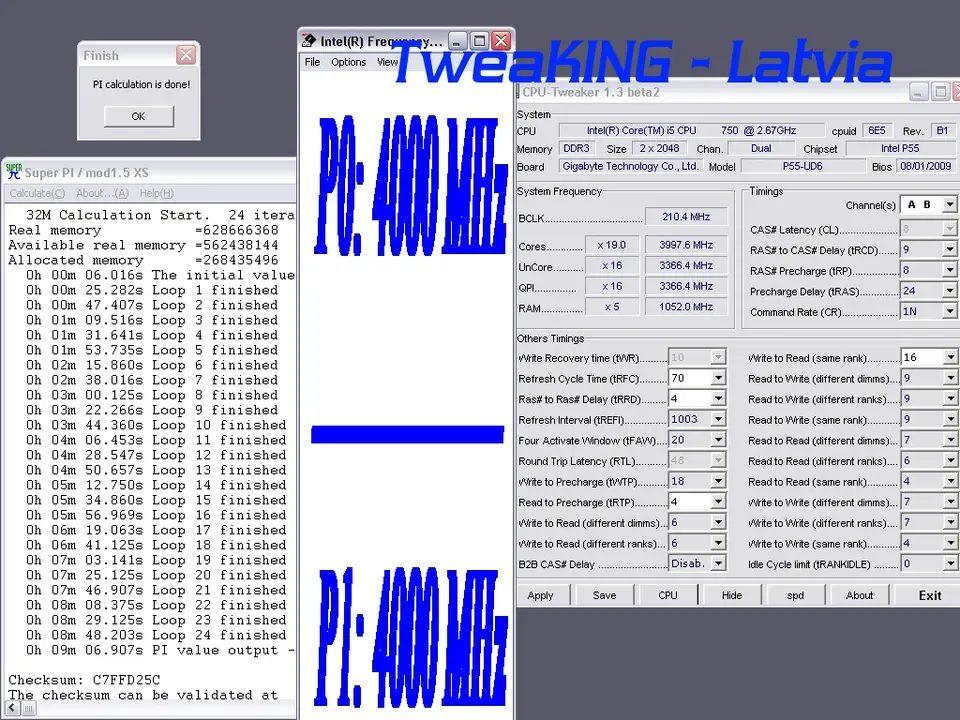Click Super PI horizontal scrollbar left arrow
The width and height of the screenshot is (960, 720).
tap(12, 708)
